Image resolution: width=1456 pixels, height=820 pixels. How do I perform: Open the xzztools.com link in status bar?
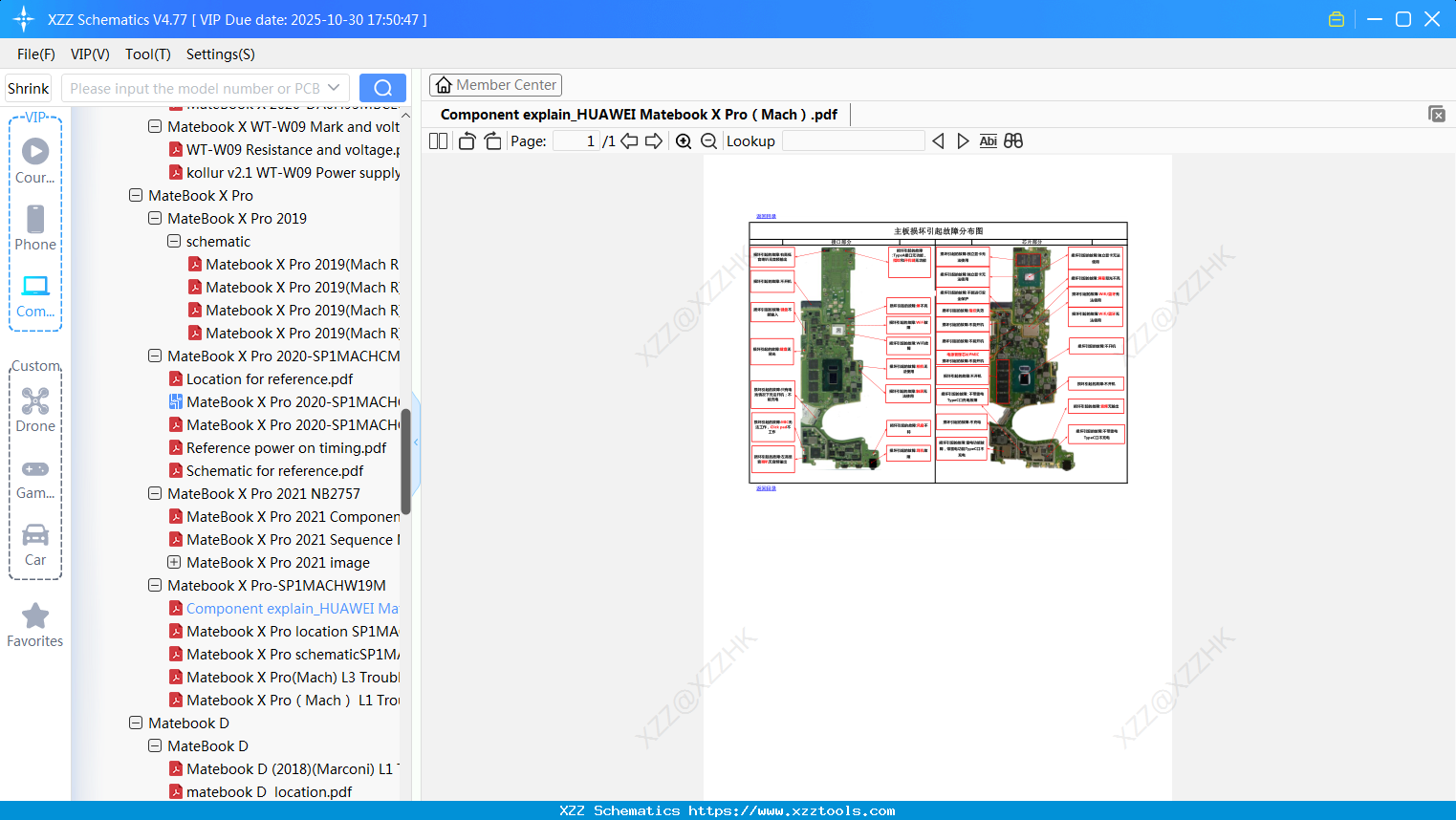(792, 810)
